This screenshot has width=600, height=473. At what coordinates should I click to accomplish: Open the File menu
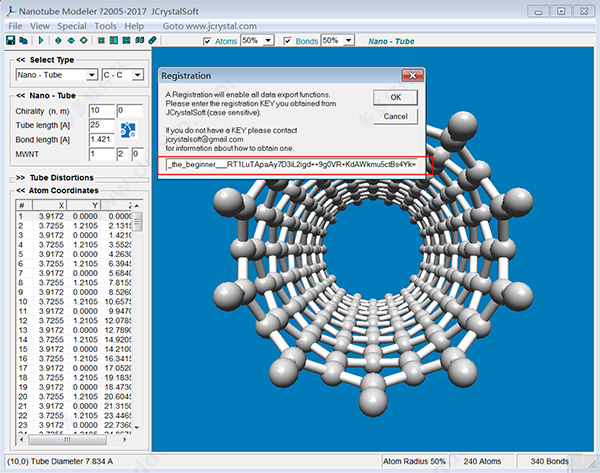[x=15, y=26]
